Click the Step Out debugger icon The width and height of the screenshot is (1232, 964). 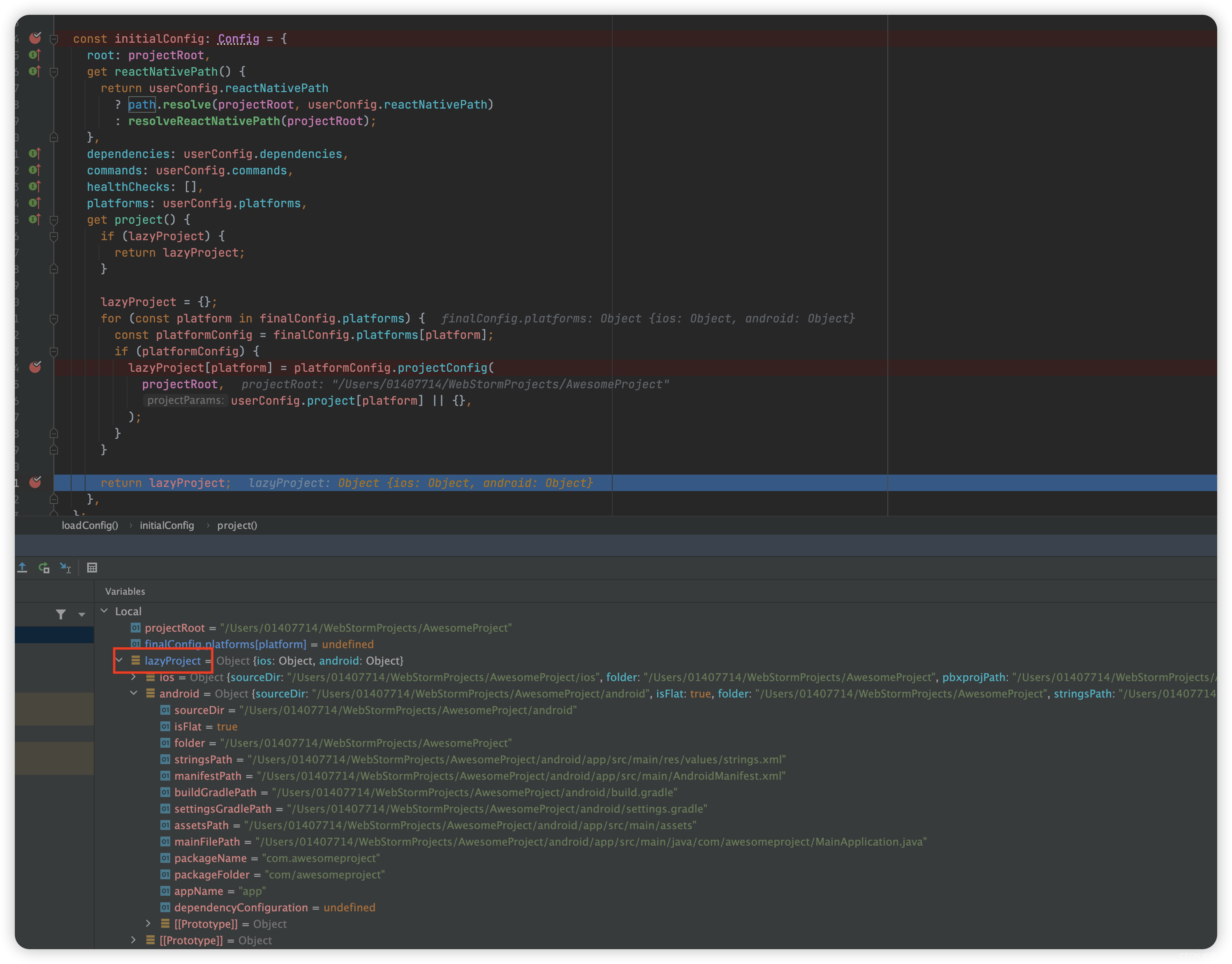coord(22,567)
